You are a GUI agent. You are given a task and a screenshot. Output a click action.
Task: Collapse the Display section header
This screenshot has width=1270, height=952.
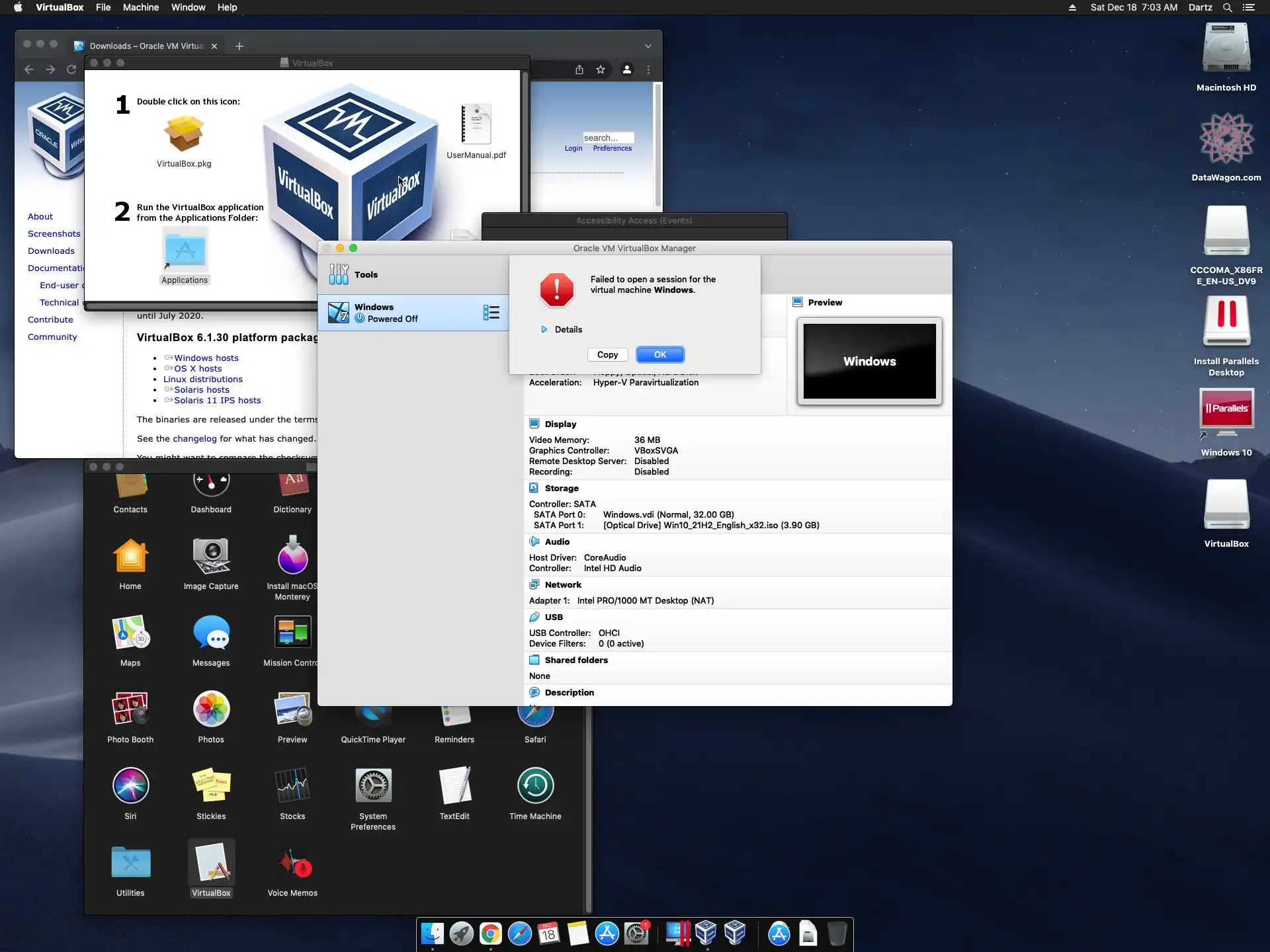click(560, 424)
